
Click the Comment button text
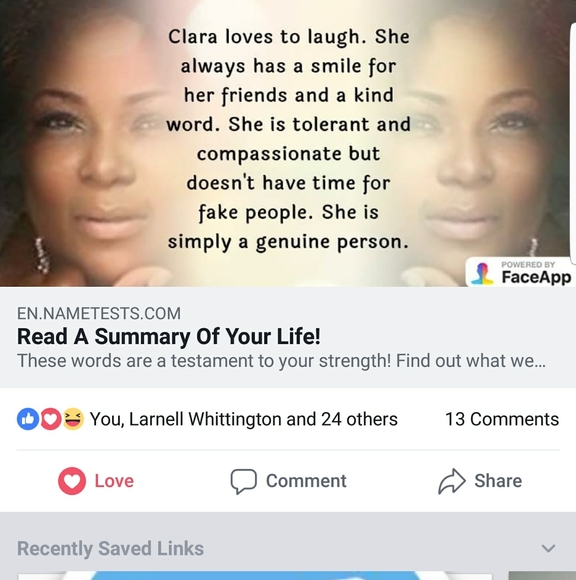click(306, 481)
